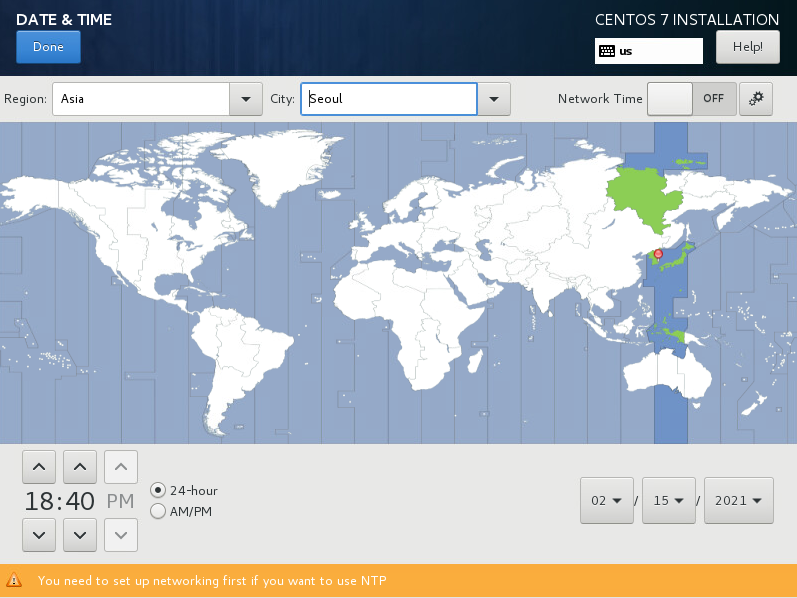
Task: Click the Done button
Action: pyautogui.click(x=48, y=47)
